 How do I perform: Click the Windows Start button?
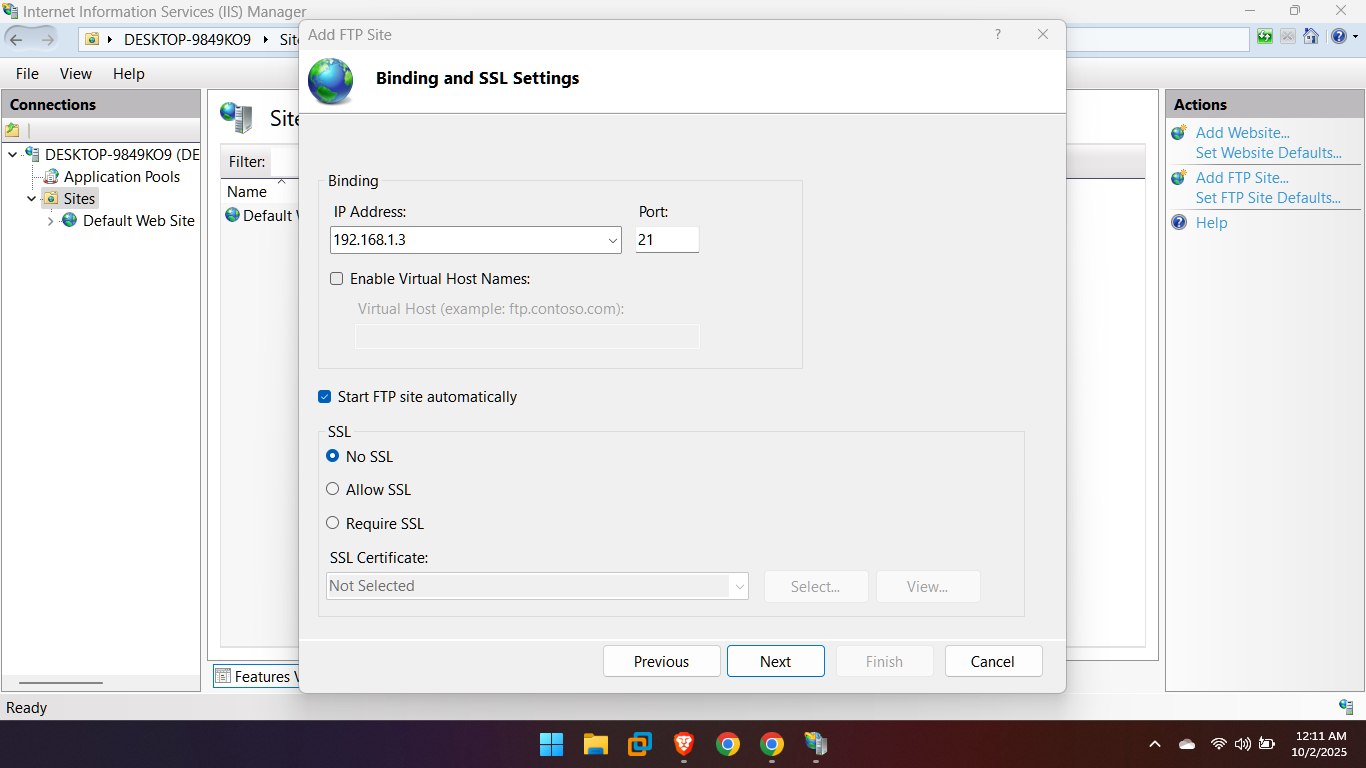[552, 744]
